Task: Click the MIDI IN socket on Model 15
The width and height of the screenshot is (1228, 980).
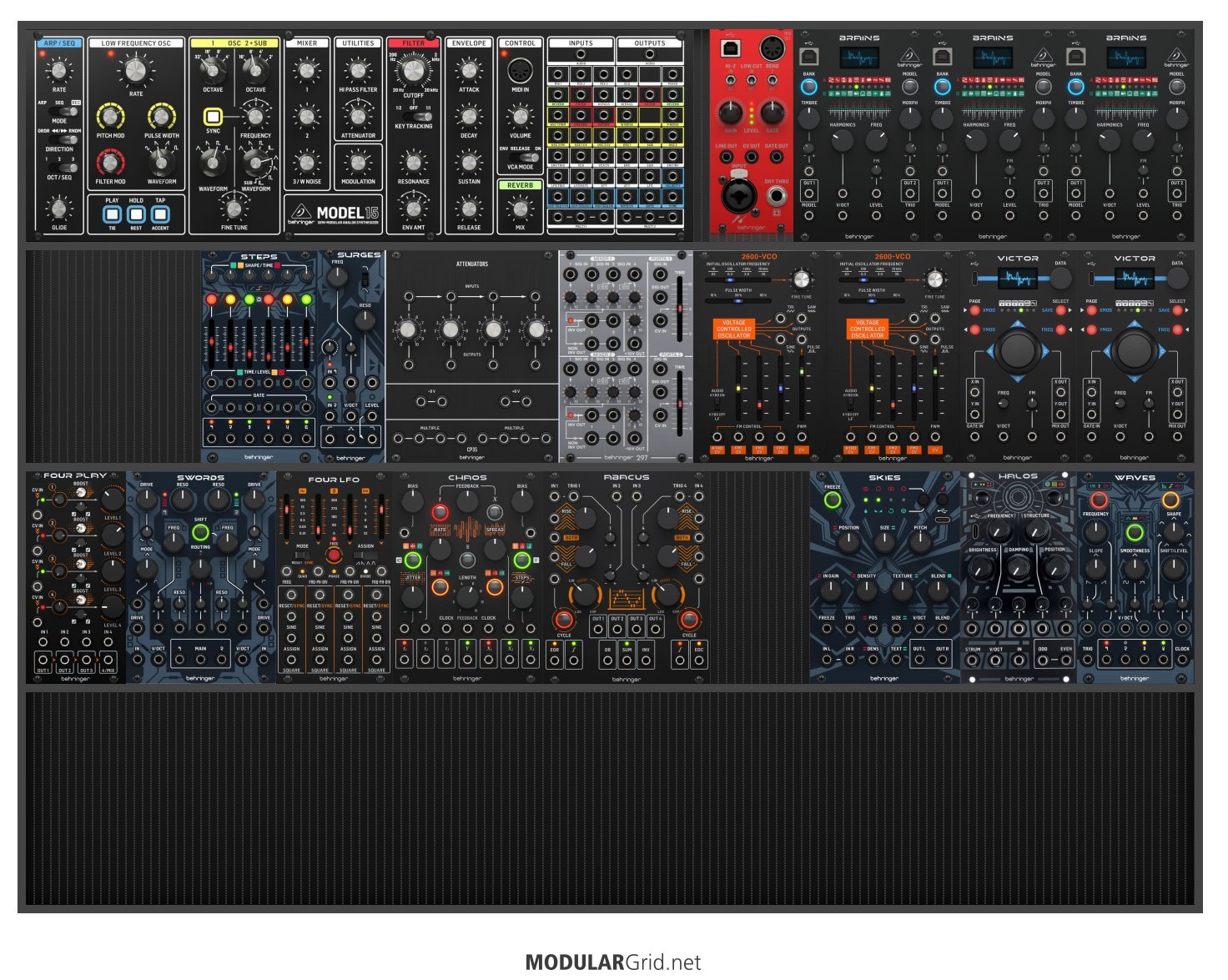Action: [x=521, y=69]
